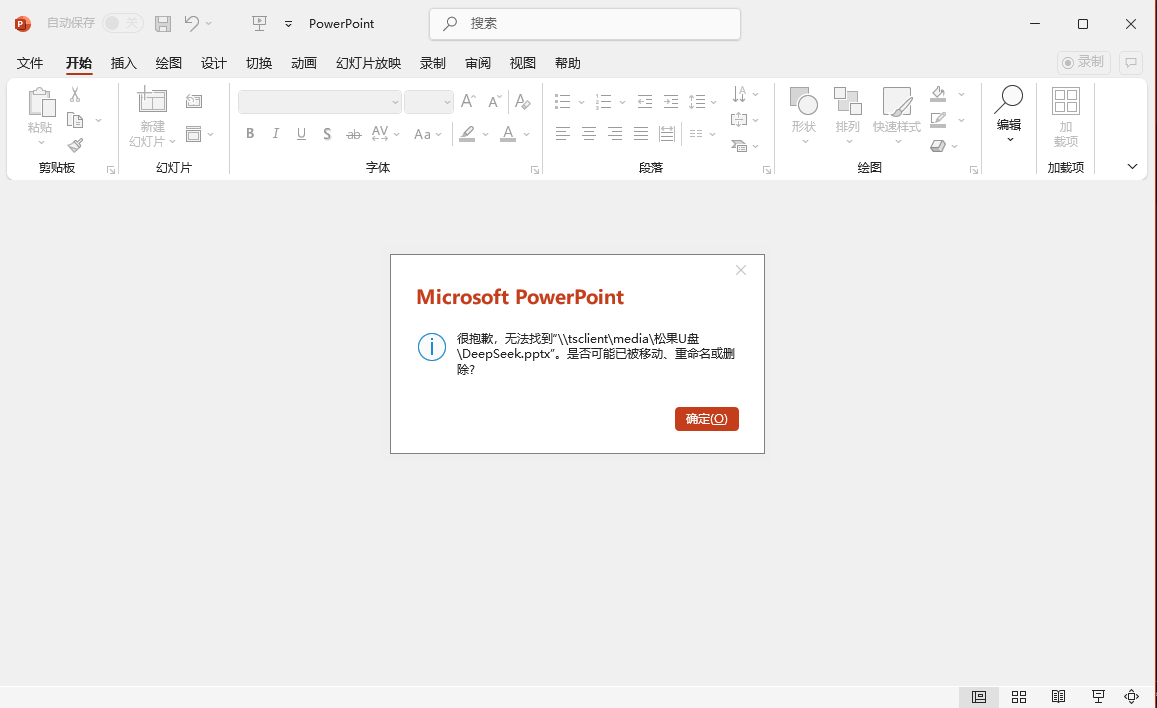
Task: Click Center alignment icon
Action: pyautogui.click(x=589, y=133)
